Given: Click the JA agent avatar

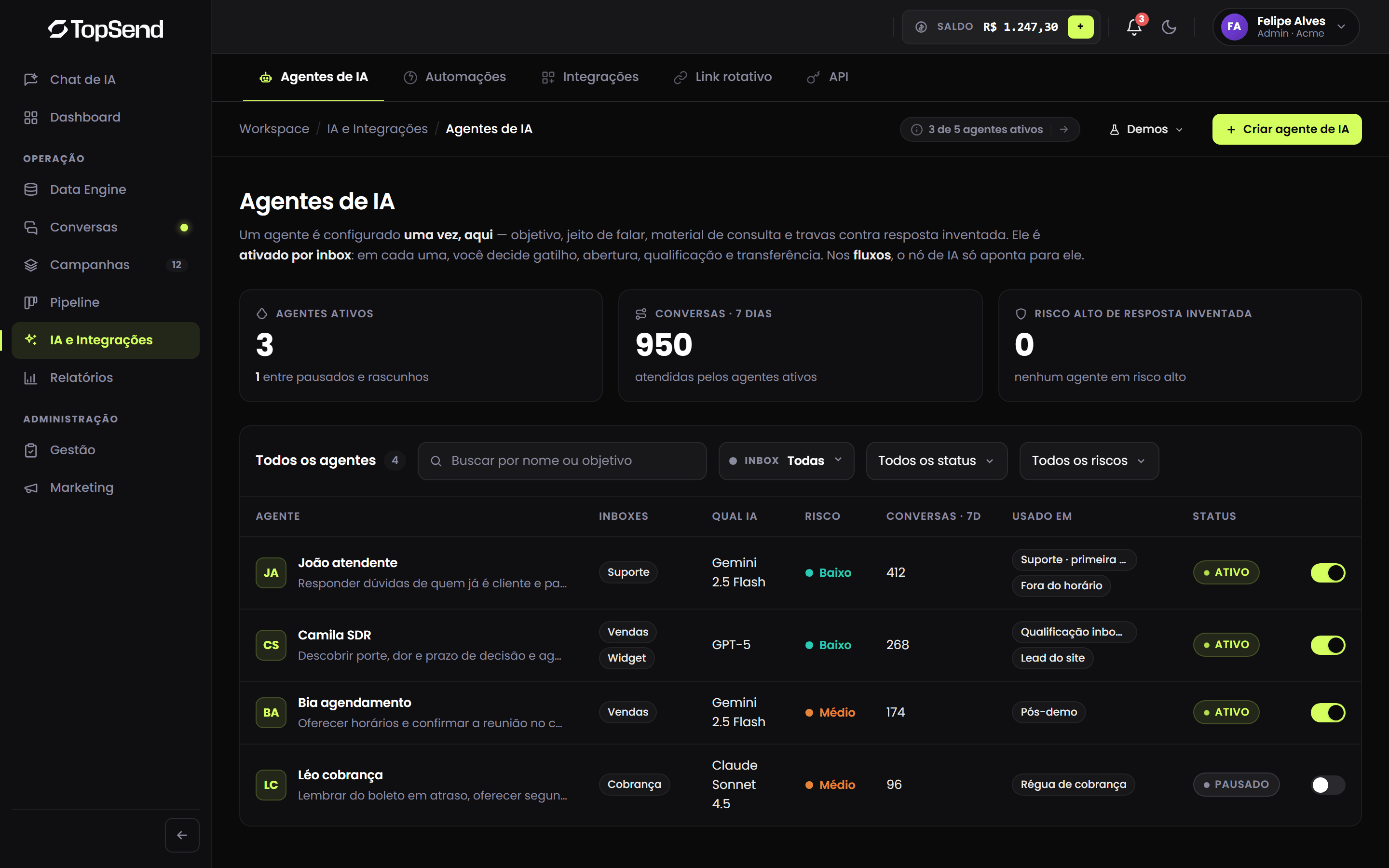Looking at the screenshot, I should 271,573.
